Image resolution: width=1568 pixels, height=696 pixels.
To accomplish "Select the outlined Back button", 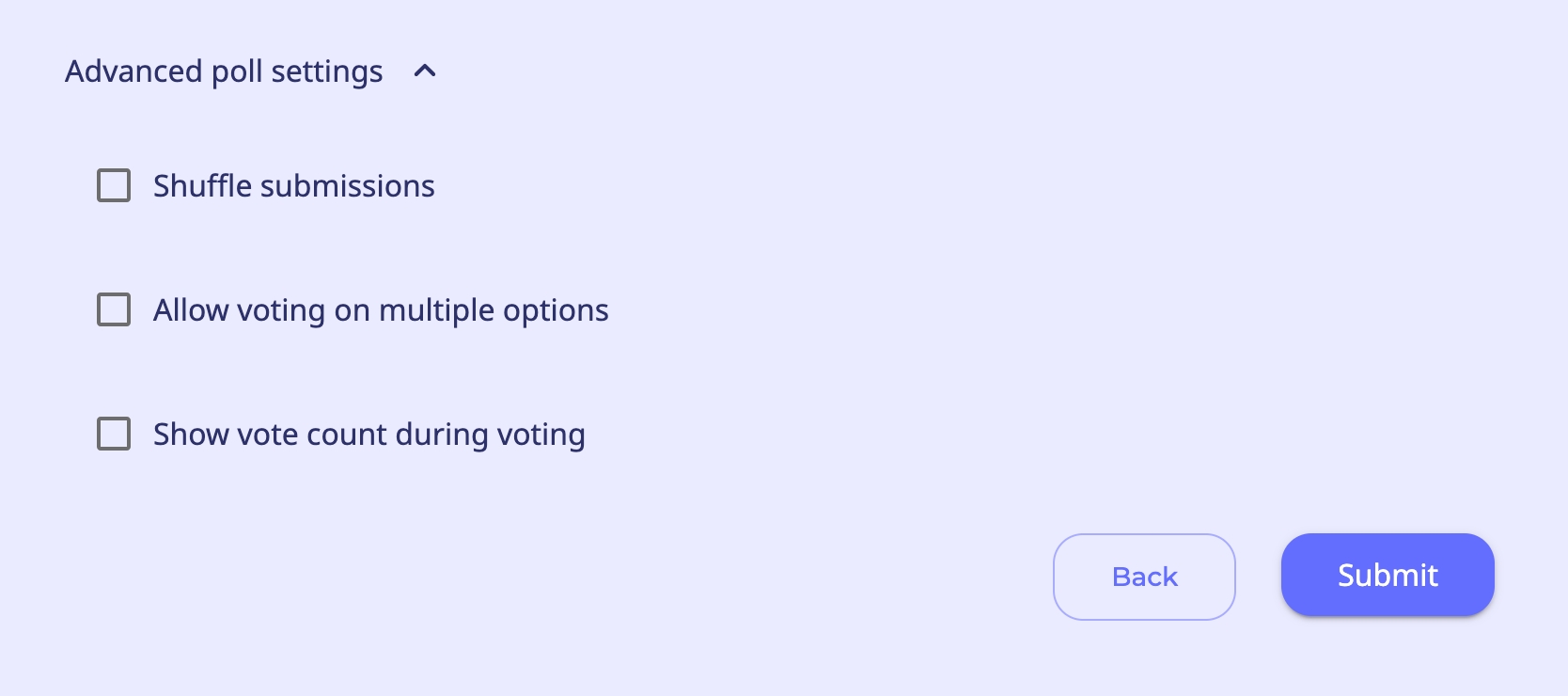I will click(x=1144, y=577).
